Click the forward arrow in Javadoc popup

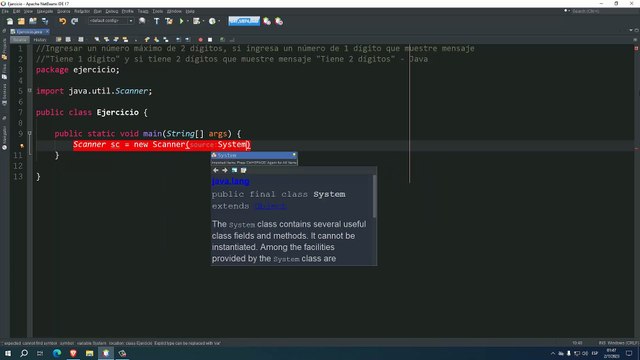click(x=225, y=170)
